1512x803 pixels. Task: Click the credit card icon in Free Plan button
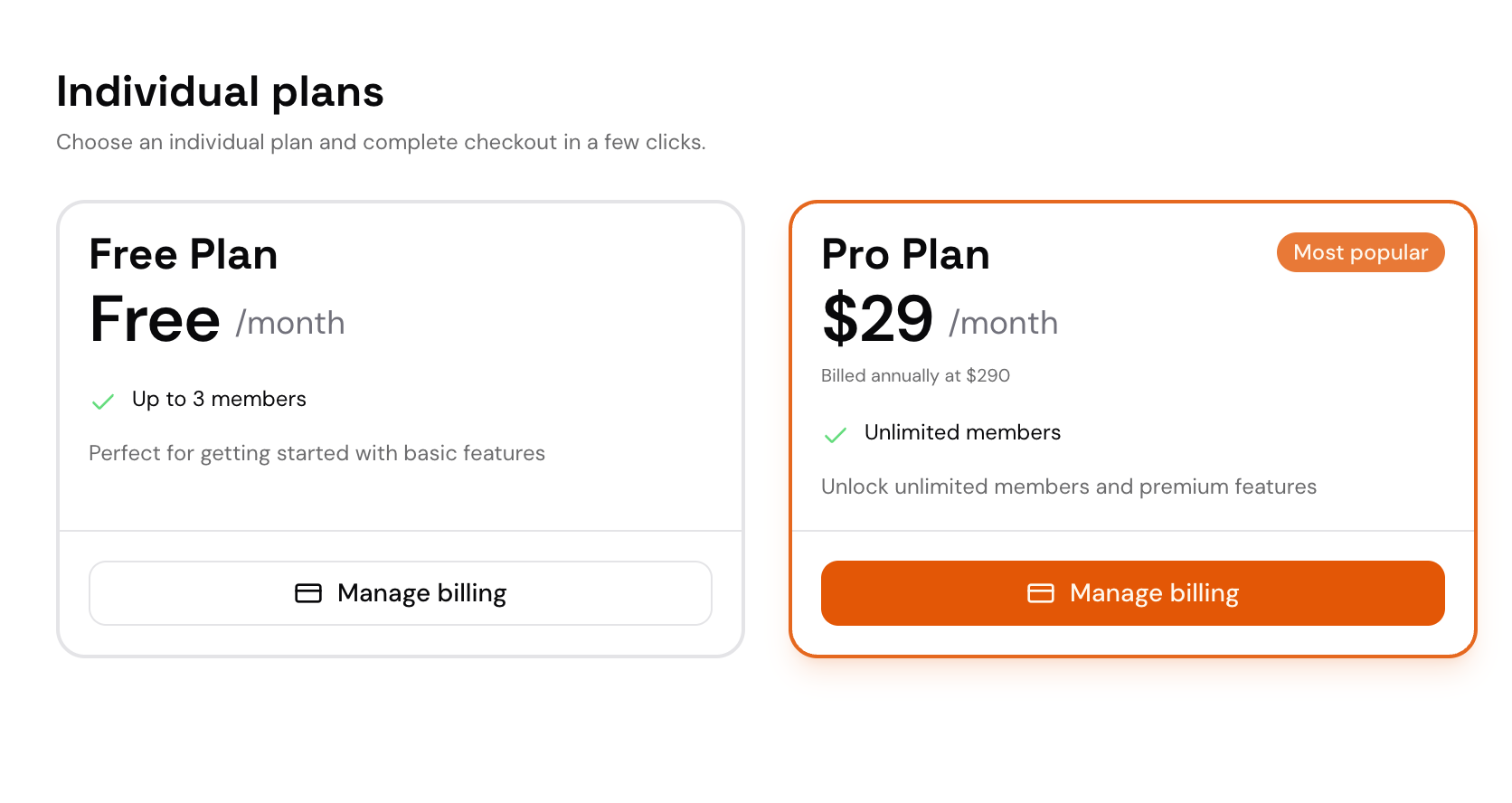tap(308, 593)
